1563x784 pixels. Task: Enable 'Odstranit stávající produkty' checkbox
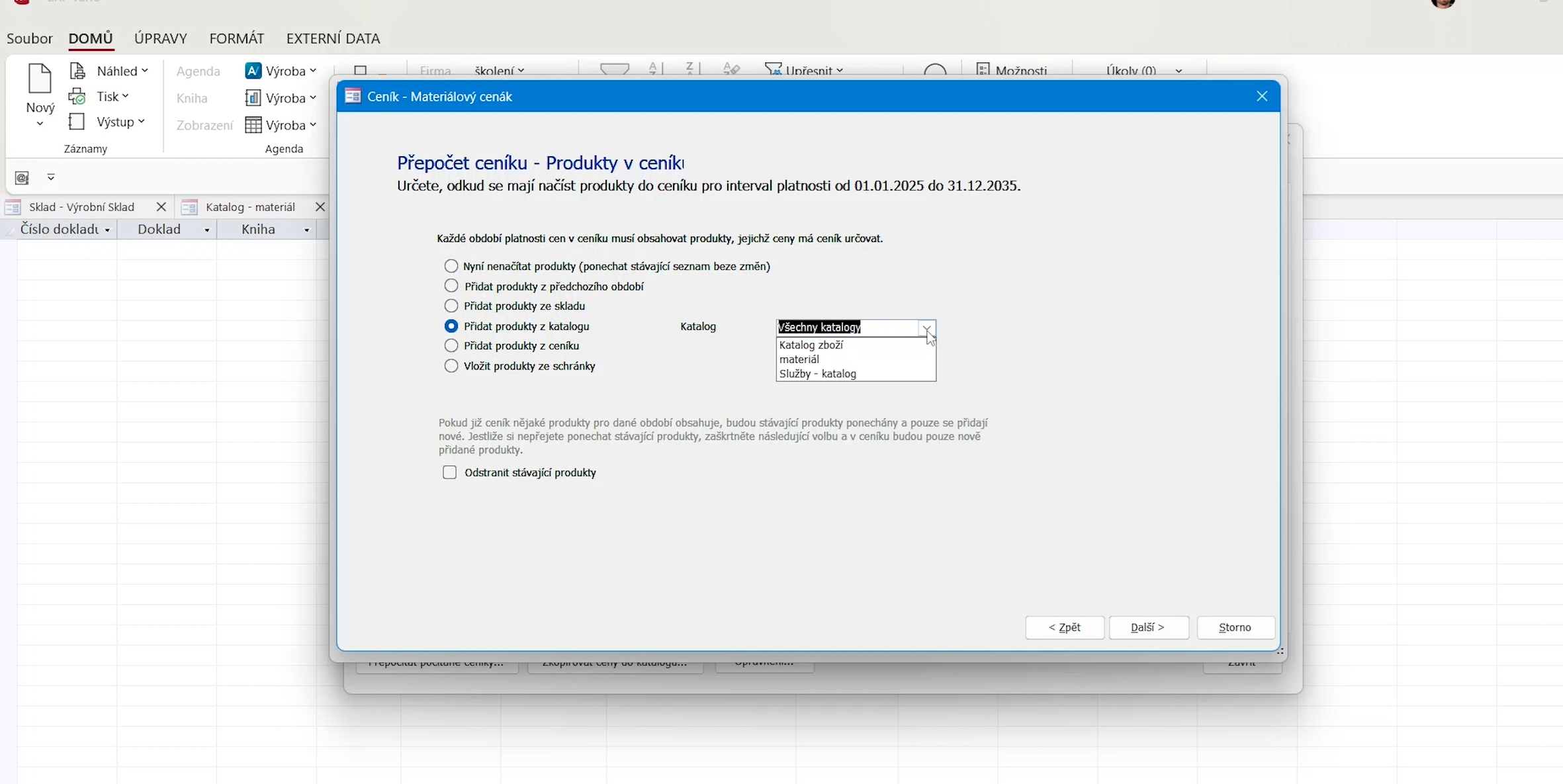(450, 472)
